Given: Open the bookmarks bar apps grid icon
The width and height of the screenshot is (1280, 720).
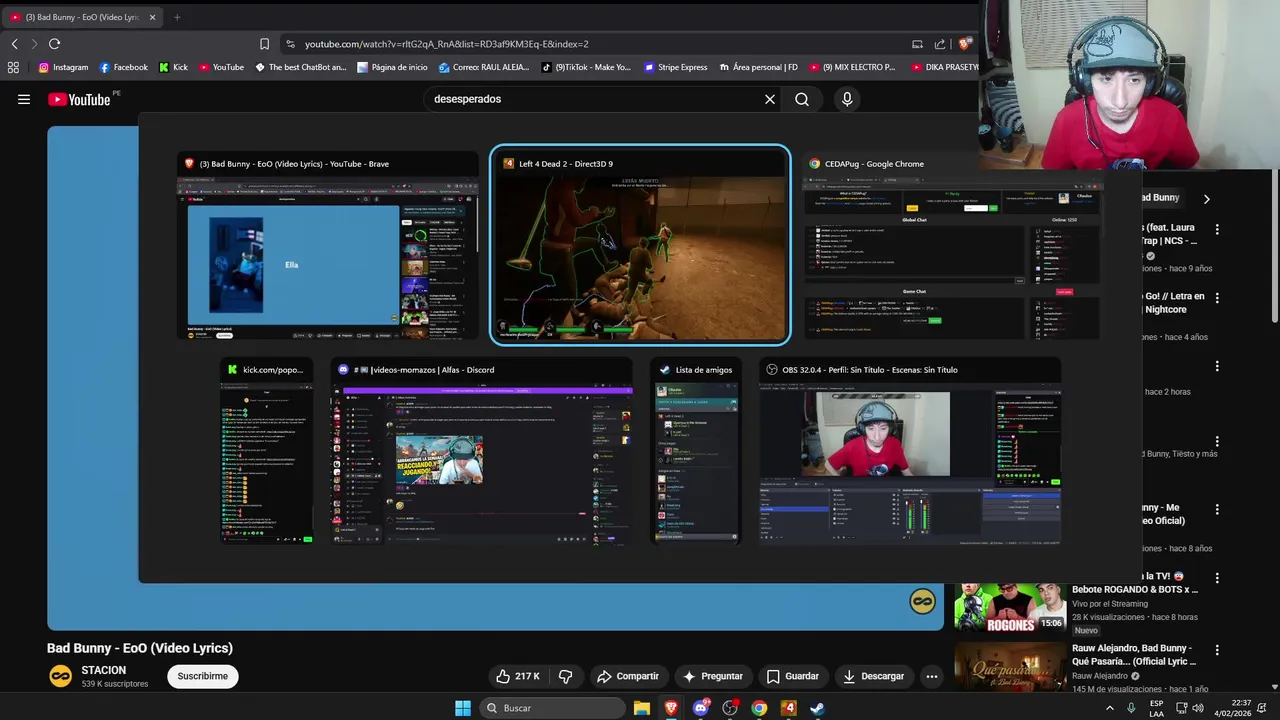Looking at the screenshot, I should (13, 67).
